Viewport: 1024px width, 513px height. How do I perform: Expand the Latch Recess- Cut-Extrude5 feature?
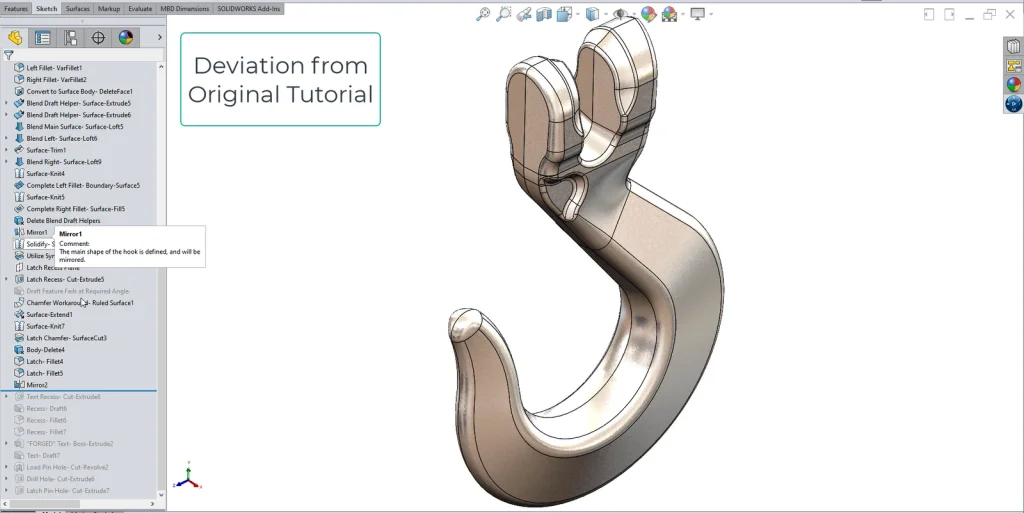click(7, 279)
